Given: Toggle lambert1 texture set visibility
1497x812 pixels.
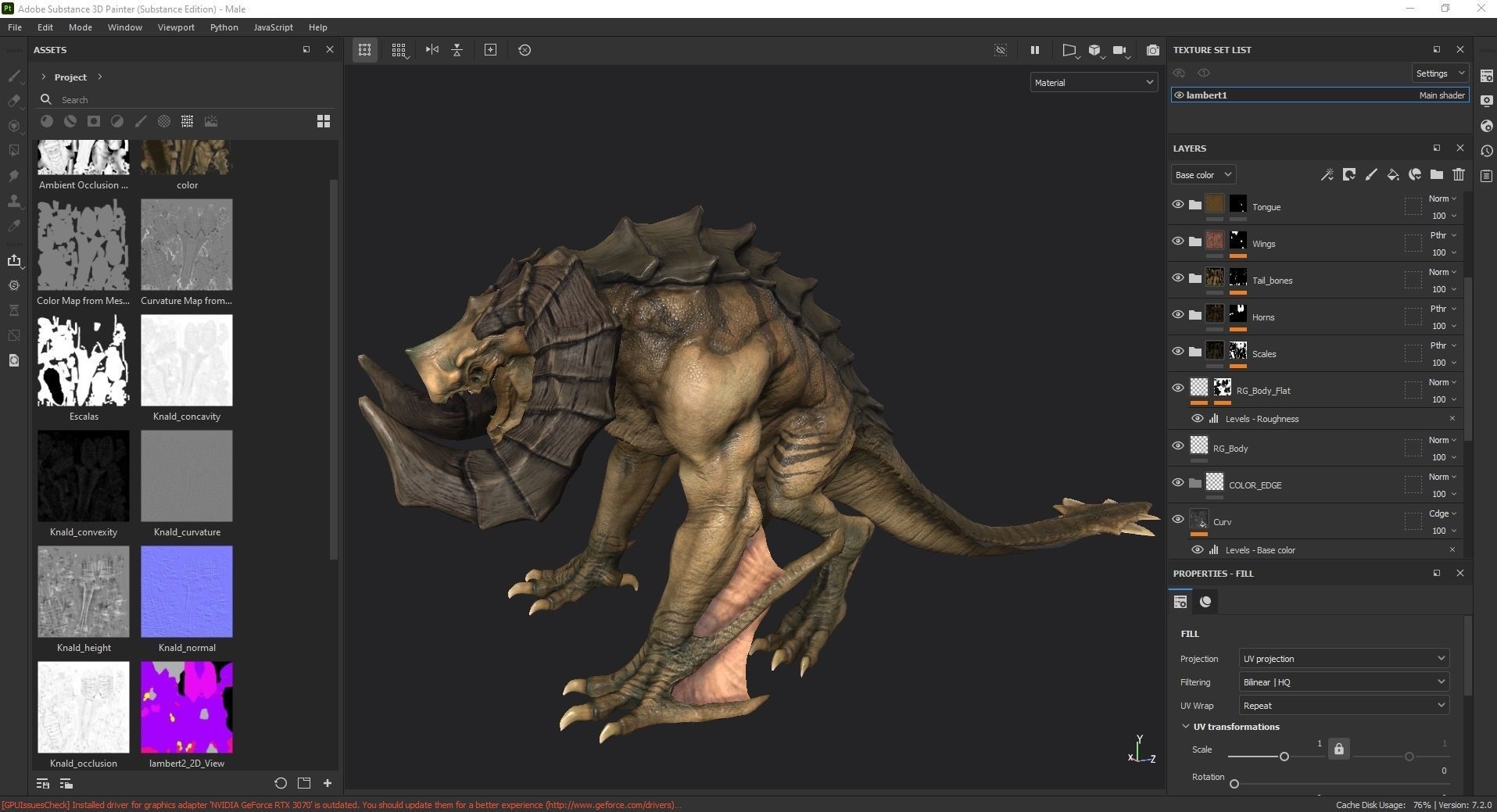Looking at the screenshot, I should (x=1179, y=95).
